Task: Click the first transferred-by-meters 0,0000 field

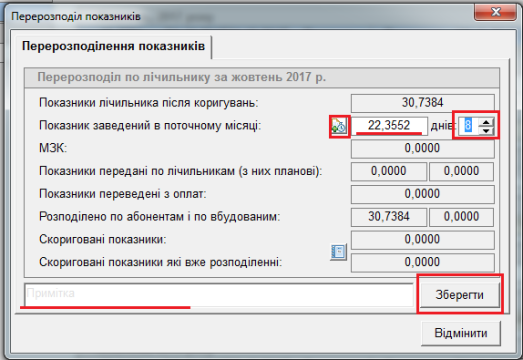Action: click(x=389, y=171)
